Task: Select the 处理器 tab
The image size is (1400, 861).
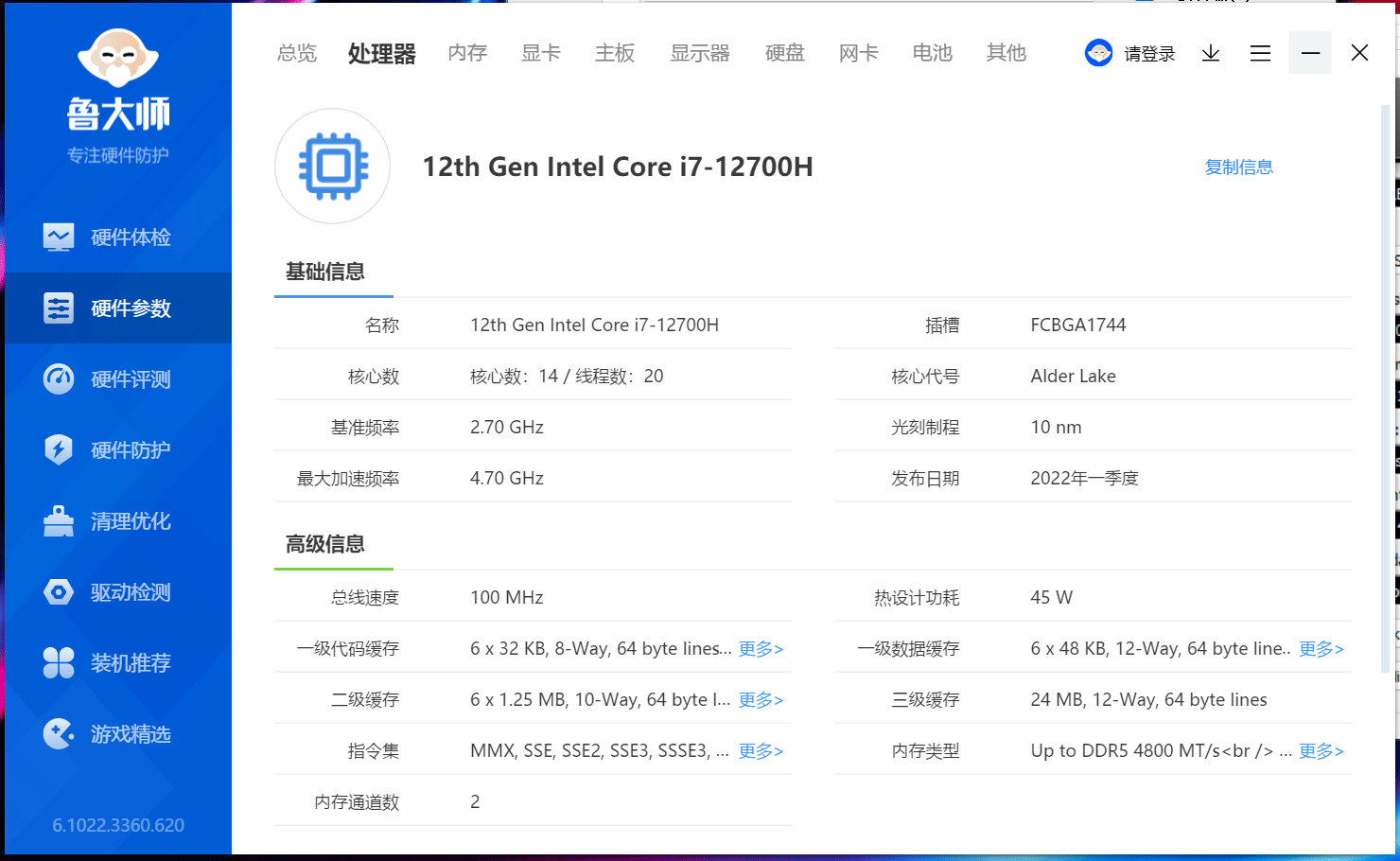Action: pyautogui.click(x=382, y=54)
